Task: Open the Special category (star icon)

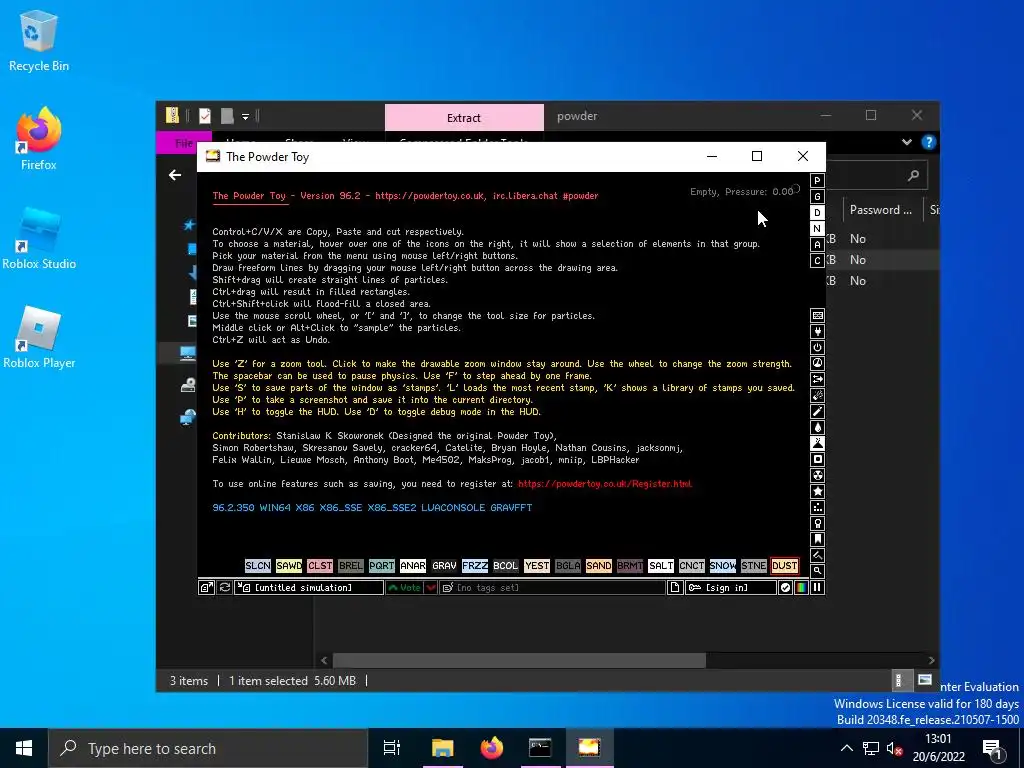Action: (817, 492)
